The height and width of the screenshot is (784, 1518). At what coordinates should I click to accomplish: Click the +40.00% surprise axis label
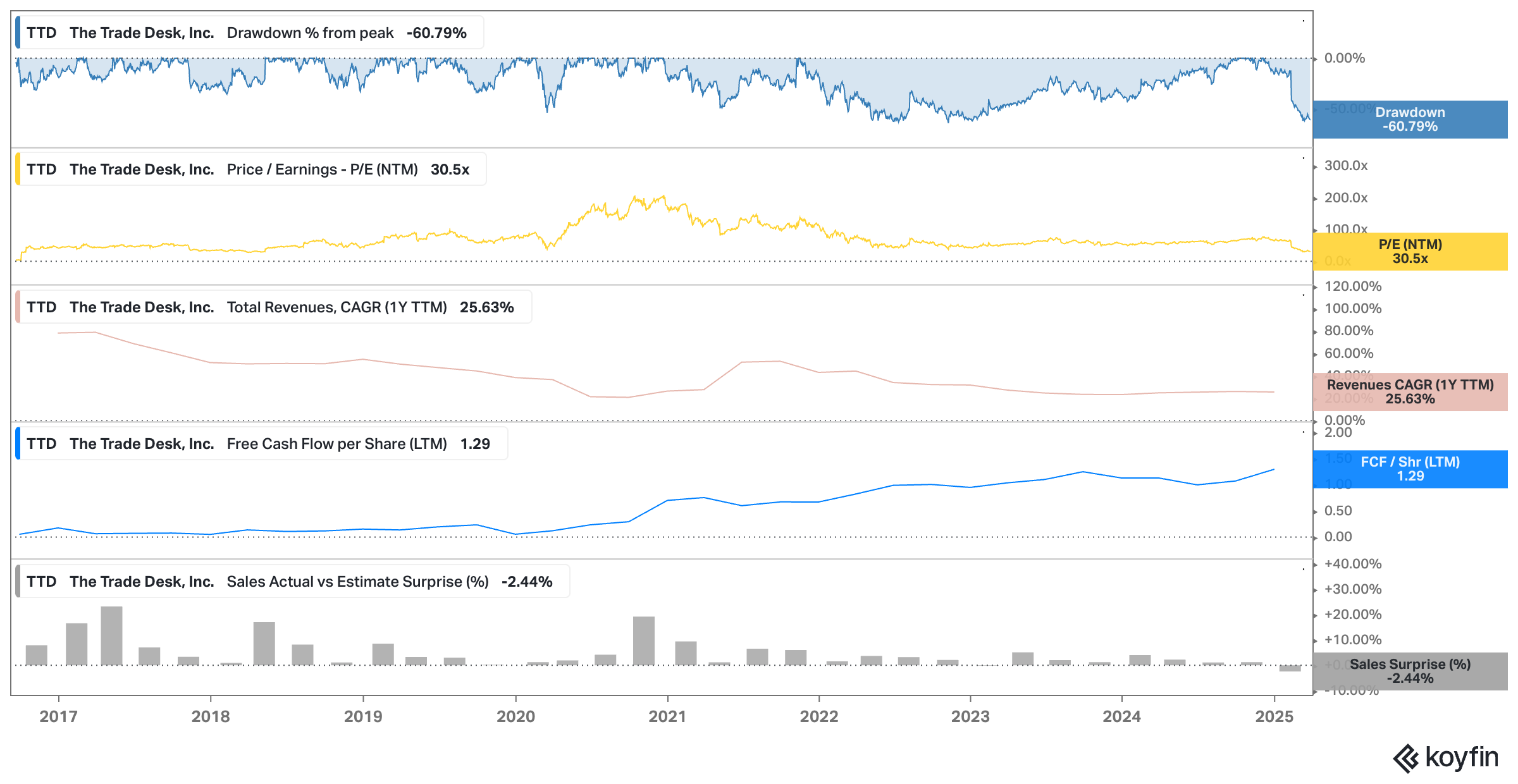point(1353,564)
